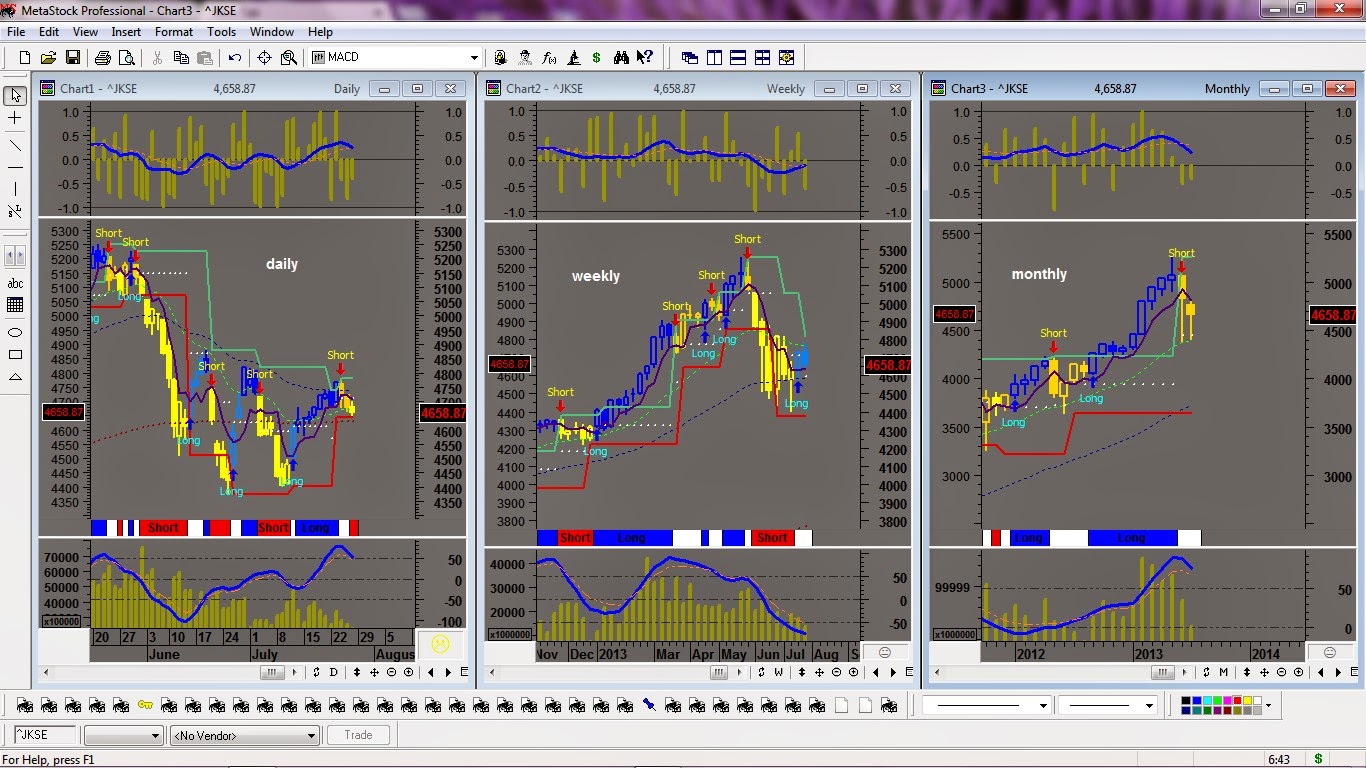Open the Format menu
The height and width of the screenshot is (768, 1366).
point(174,32)
